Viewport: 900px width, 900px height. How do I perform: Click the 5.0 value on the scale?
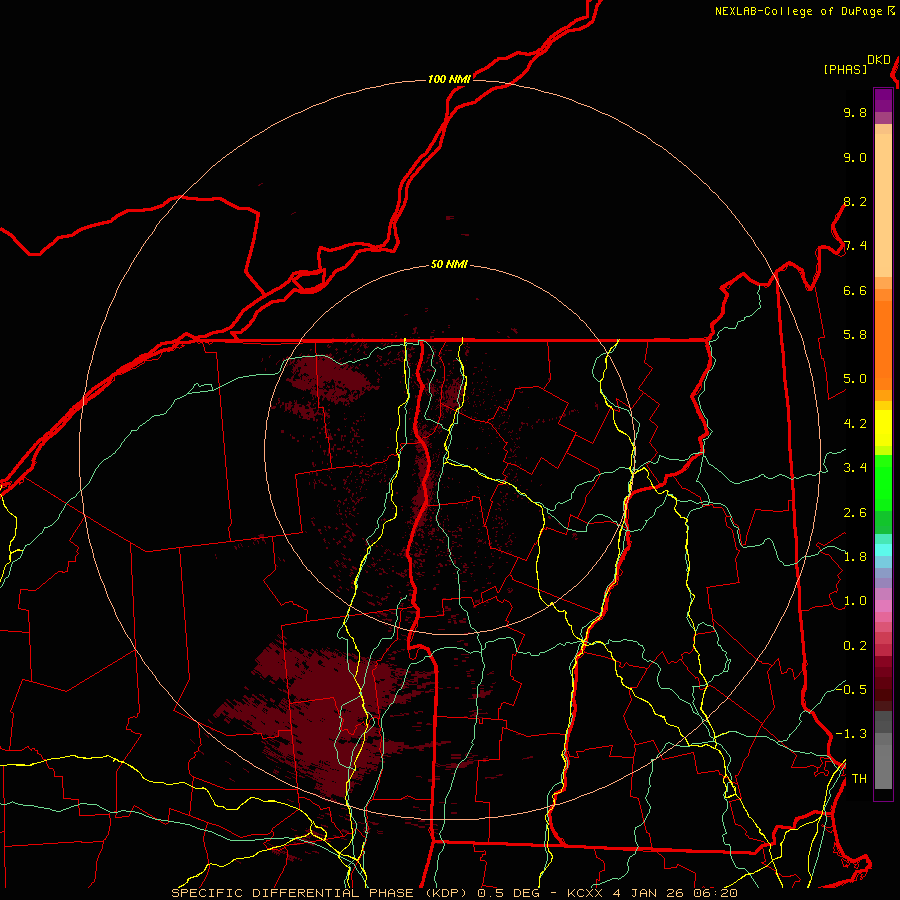click(855, 379)
